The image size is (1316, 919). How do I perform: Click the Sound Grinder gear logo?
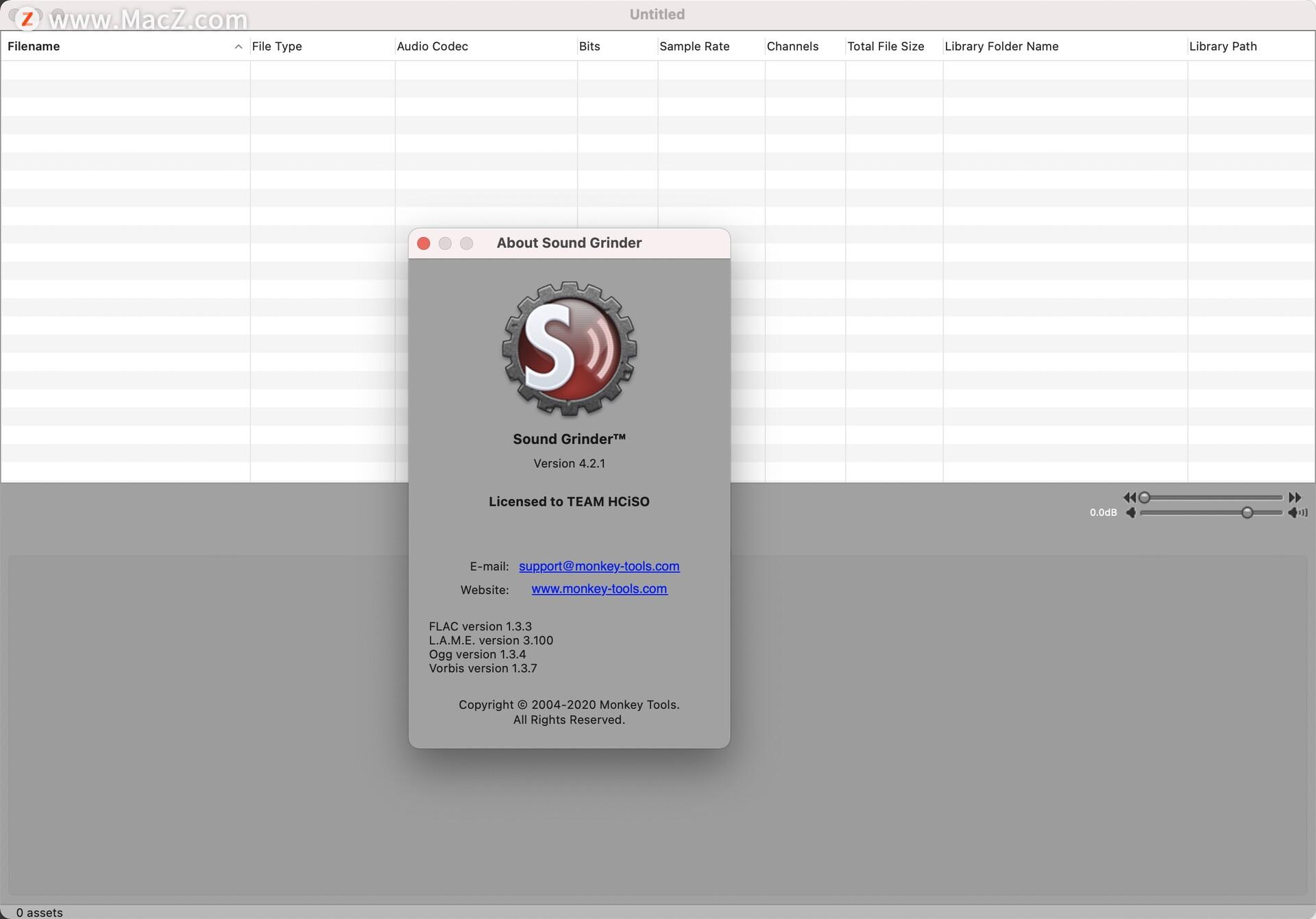569,349
